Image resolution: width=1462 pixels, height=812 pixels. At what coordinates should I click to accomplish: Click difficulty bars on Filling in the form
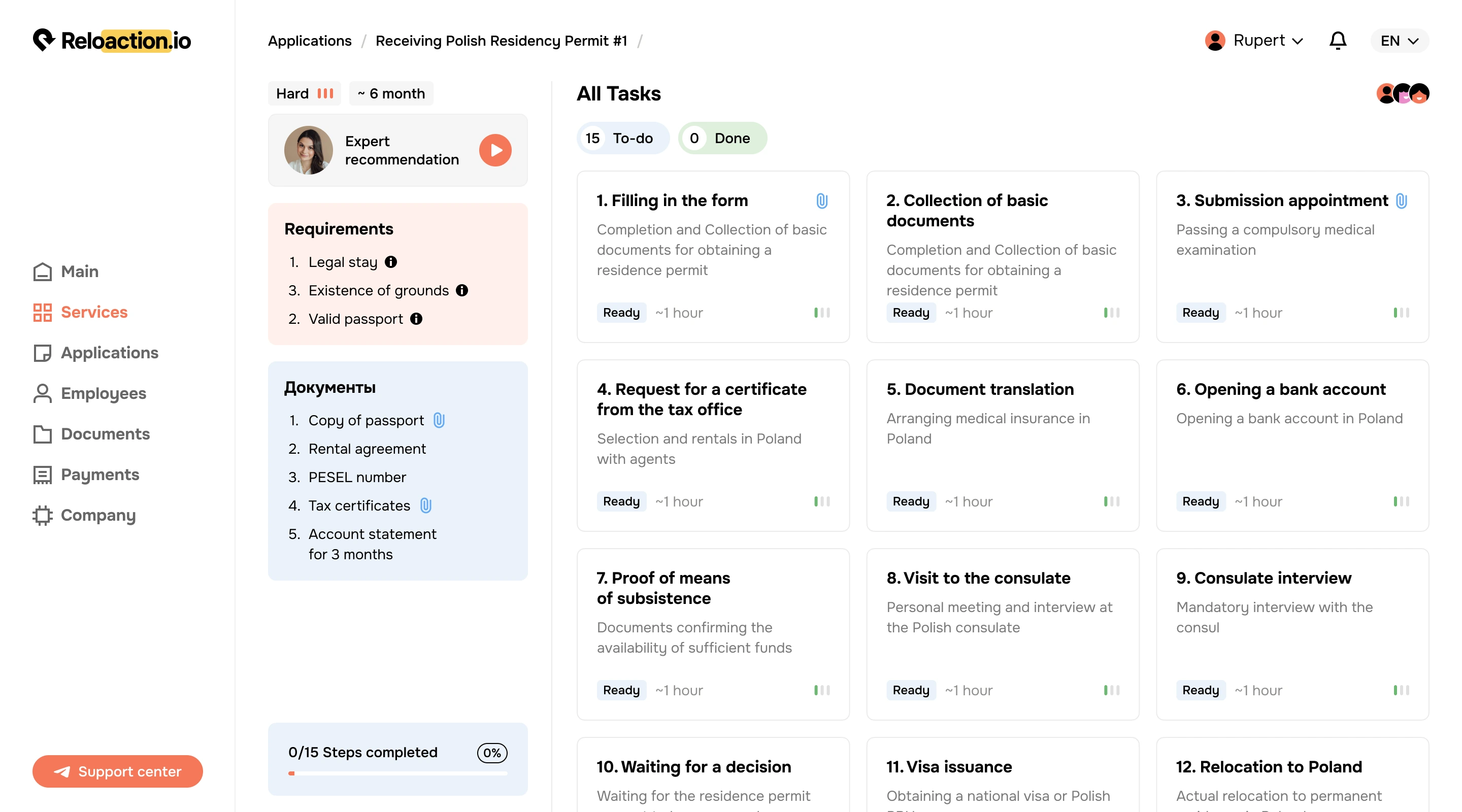(822, 313)
